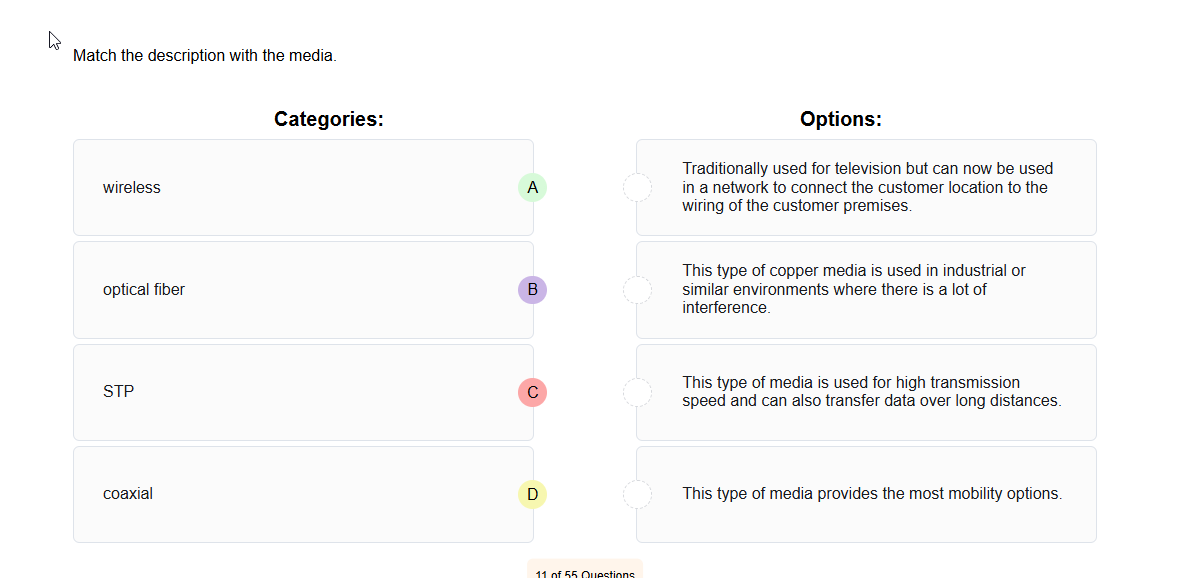1193x578 pixels.
Task: Click the optical fiber category card
Action: [x=300, y=290]
